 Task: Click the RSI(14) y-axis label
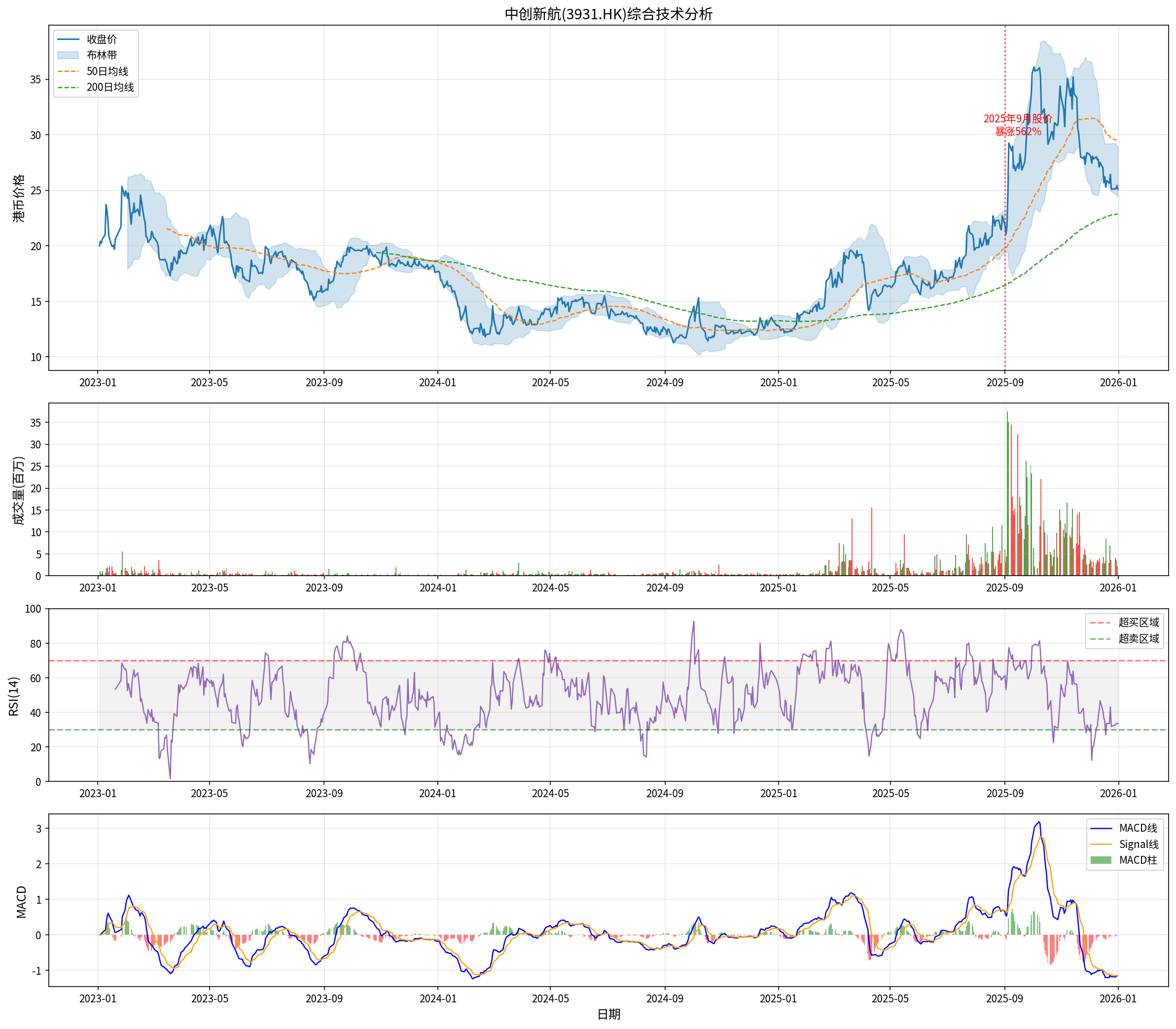pyautogui.click(x=14, y=696)
